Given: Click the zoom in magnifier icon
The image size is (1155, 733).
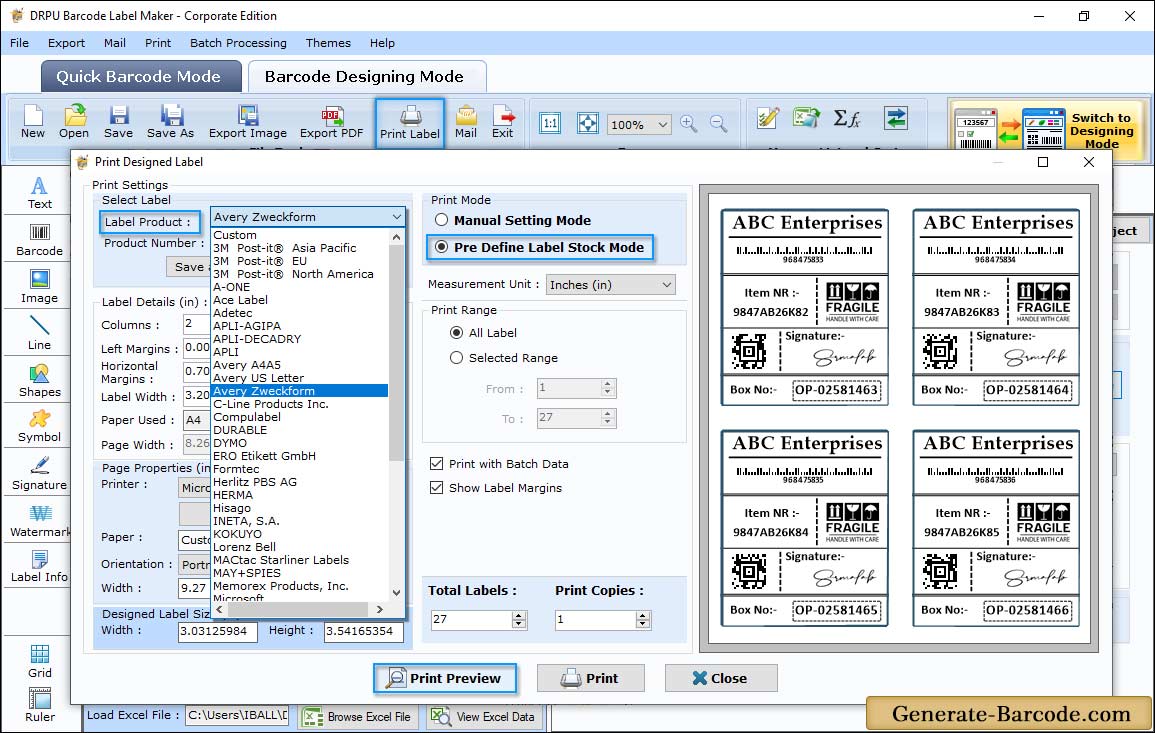Looking at the screenshot, I should [x=689, y=123].
